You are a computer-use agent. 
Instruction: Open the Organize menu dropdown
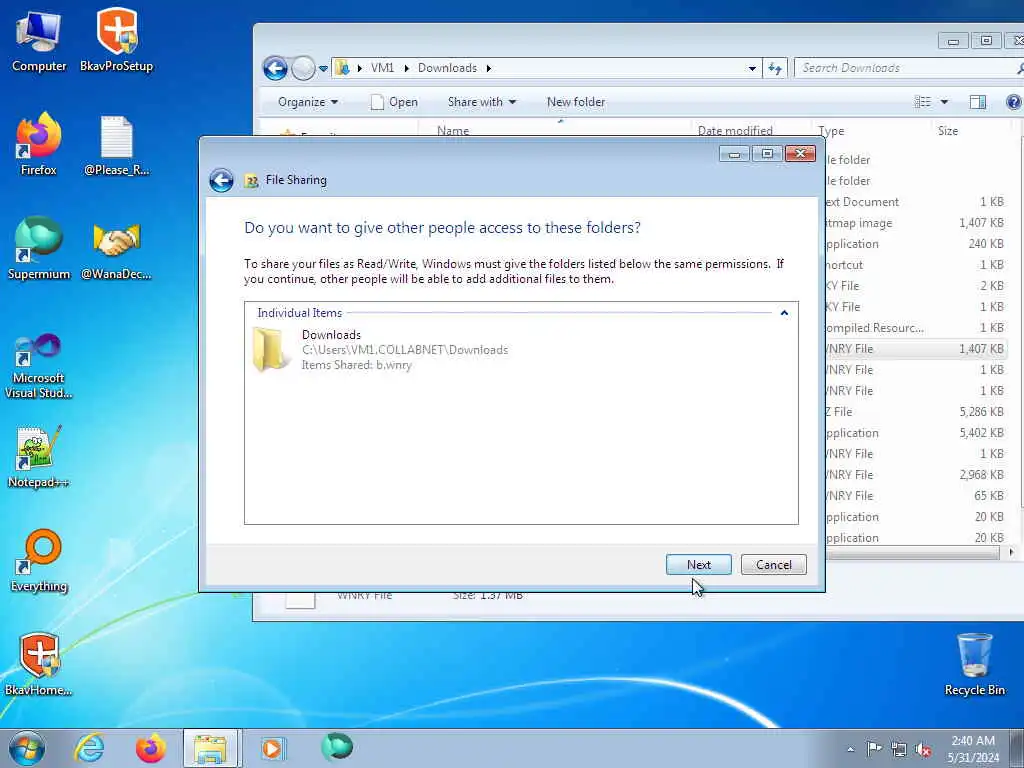pyautogui.click(x=308, y=102)
